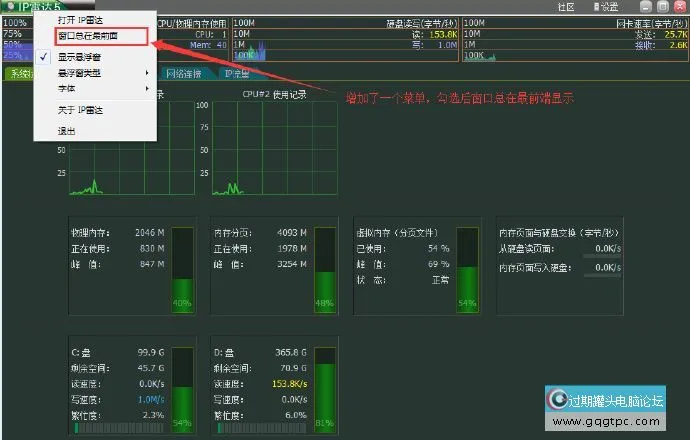
Task: Click the C: drive 54% usage bar
Action: coord(182,388)
